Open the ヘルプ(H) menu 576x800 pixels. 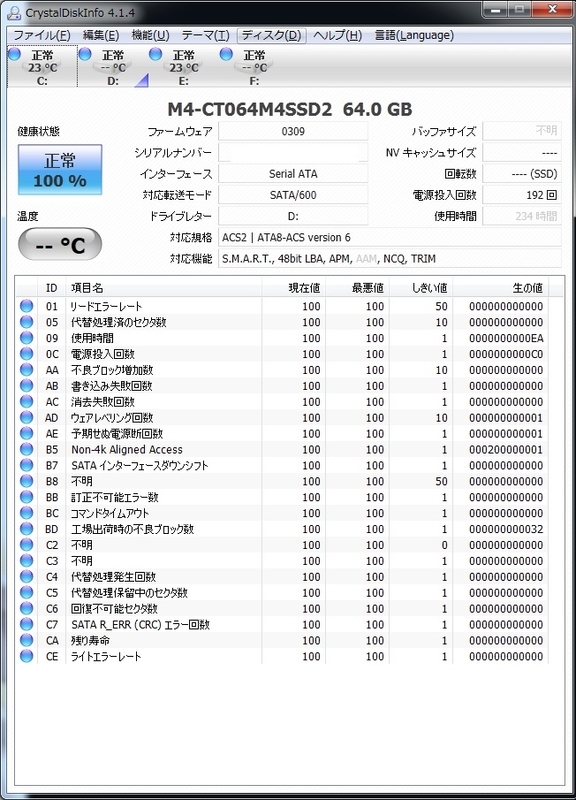(337, 35)
